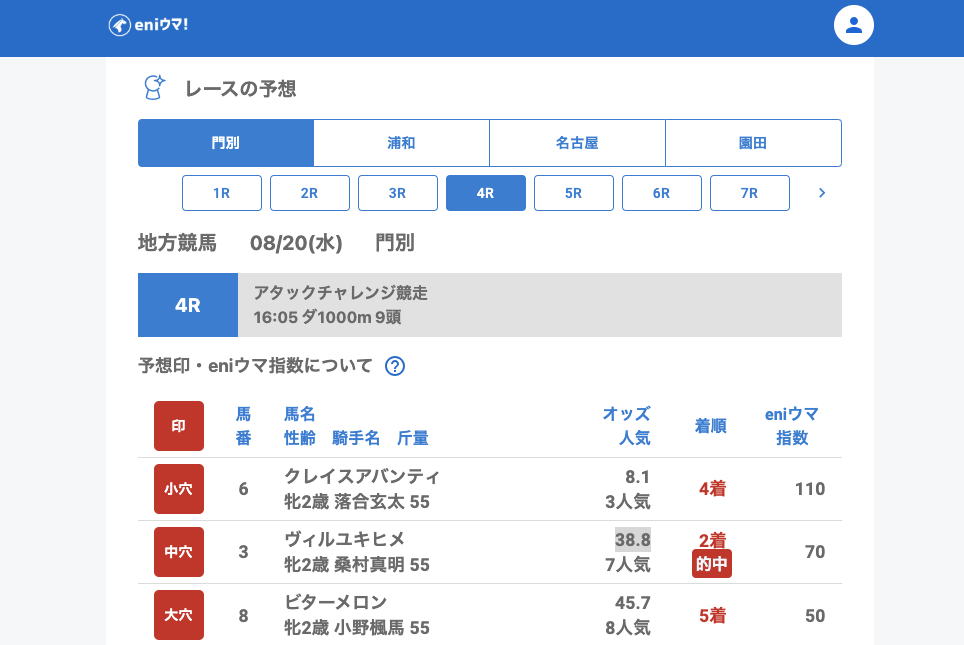Click the eniウマ! logo in header
This screenshot has width=964, height=645.
pos(148,25)
